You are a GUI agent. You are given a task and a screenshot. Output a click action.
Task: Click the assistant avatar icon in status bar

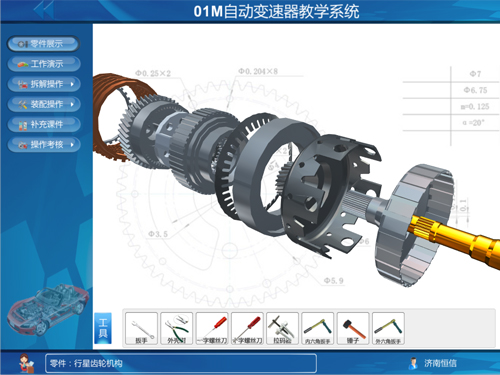pos(26,363)
